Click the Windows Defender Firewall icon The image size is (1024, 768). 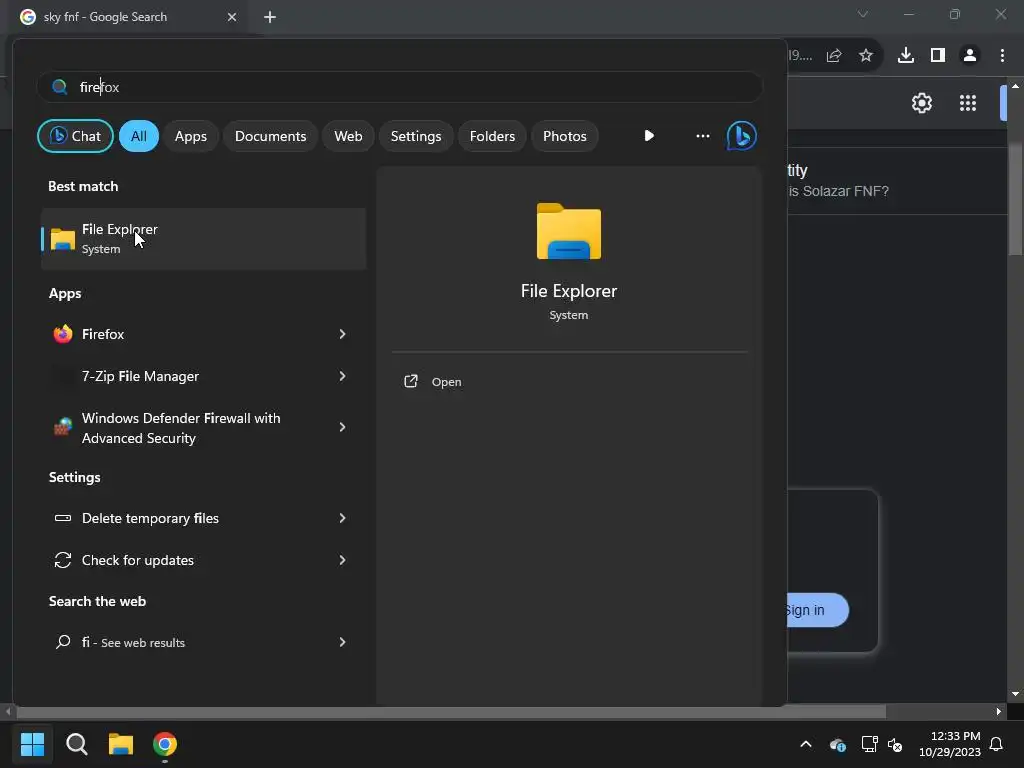click(63, 427)
